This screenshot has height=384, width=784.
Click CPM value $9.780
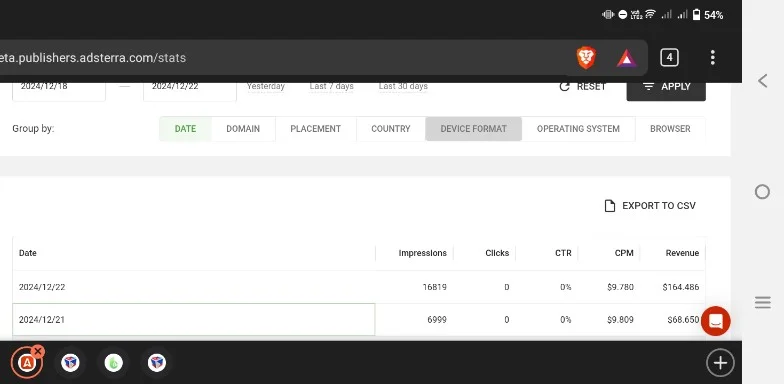tap(620, 287)
